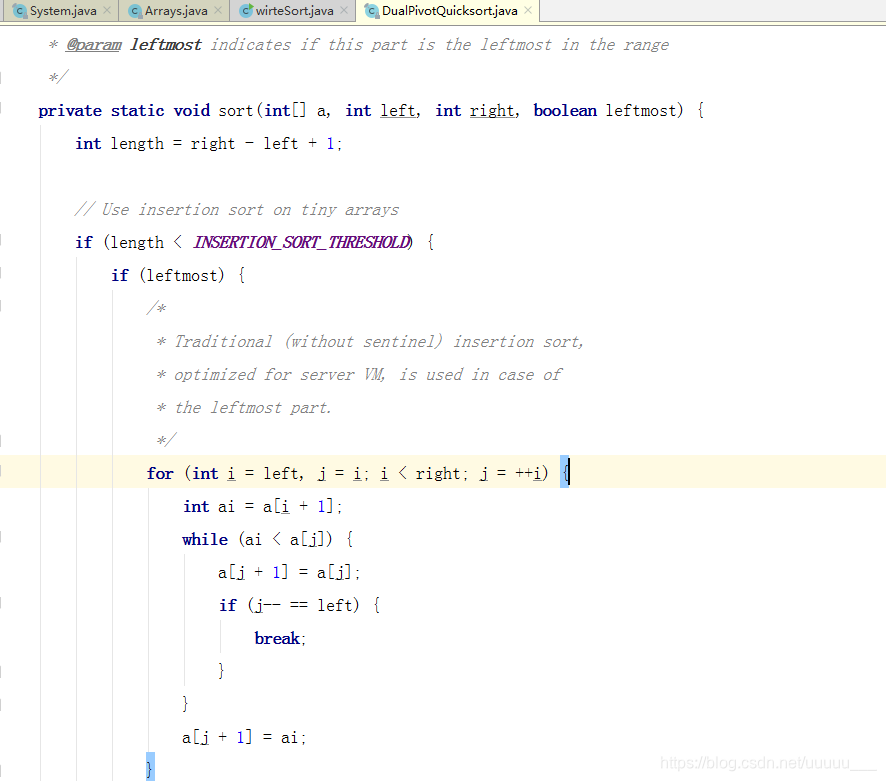
Task: Click the 'break' keyword
Action: [277, 639]
